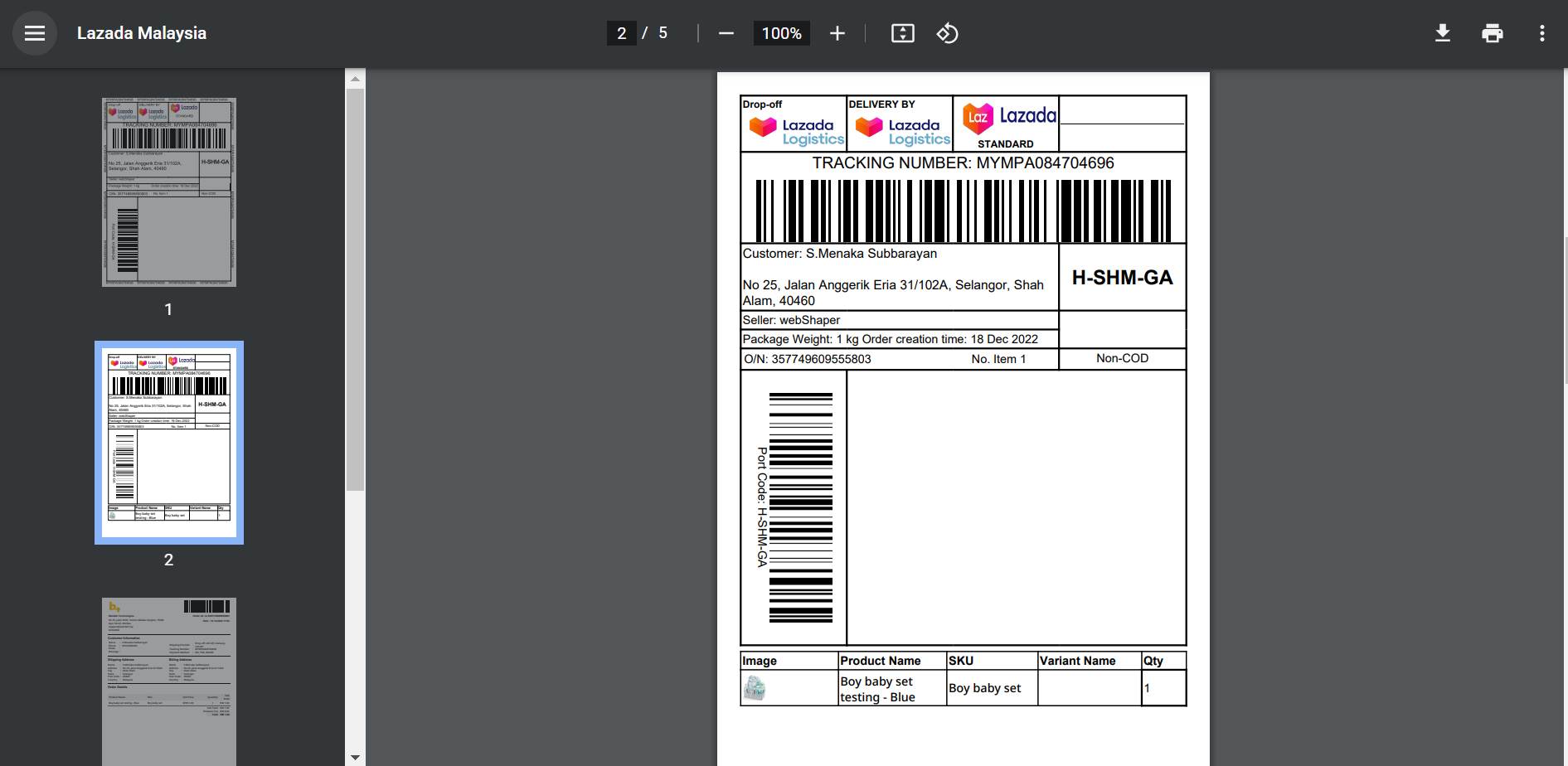This screenshot has height=766, width=1568.
Task: Open page 1 thumbnail
Action: click(169, 192)
